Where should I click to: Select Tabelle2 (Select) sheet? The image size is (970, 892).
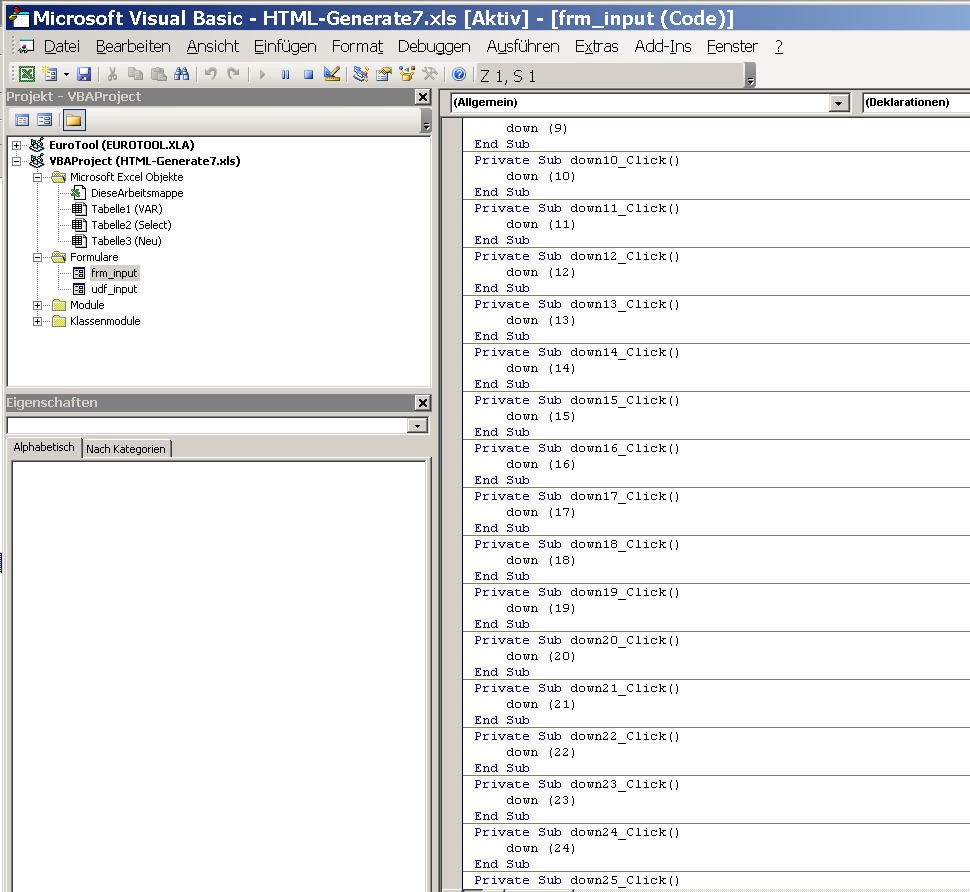click(x=131, y=225)
